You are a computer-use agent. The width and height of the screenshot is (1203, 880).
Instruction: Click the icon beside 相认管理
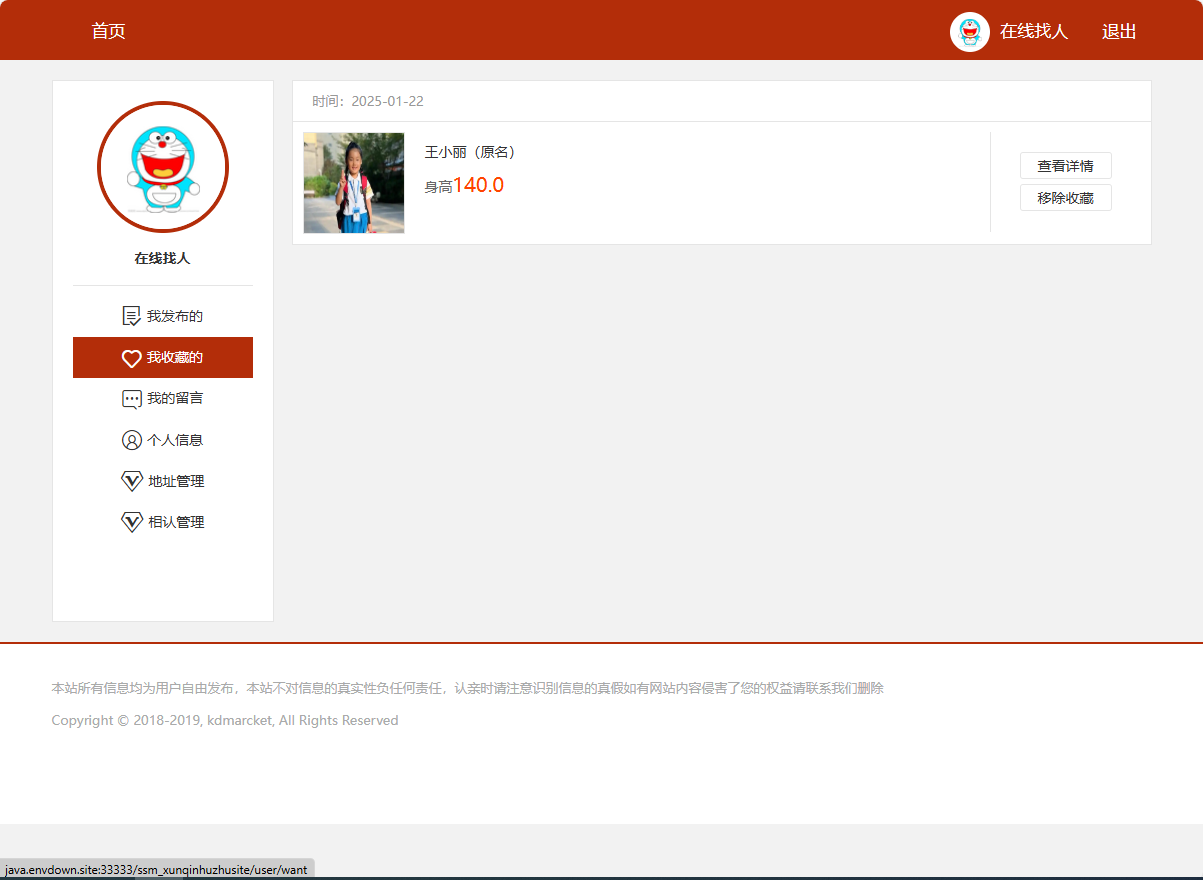pyautogui.click(x=131, y=521)
